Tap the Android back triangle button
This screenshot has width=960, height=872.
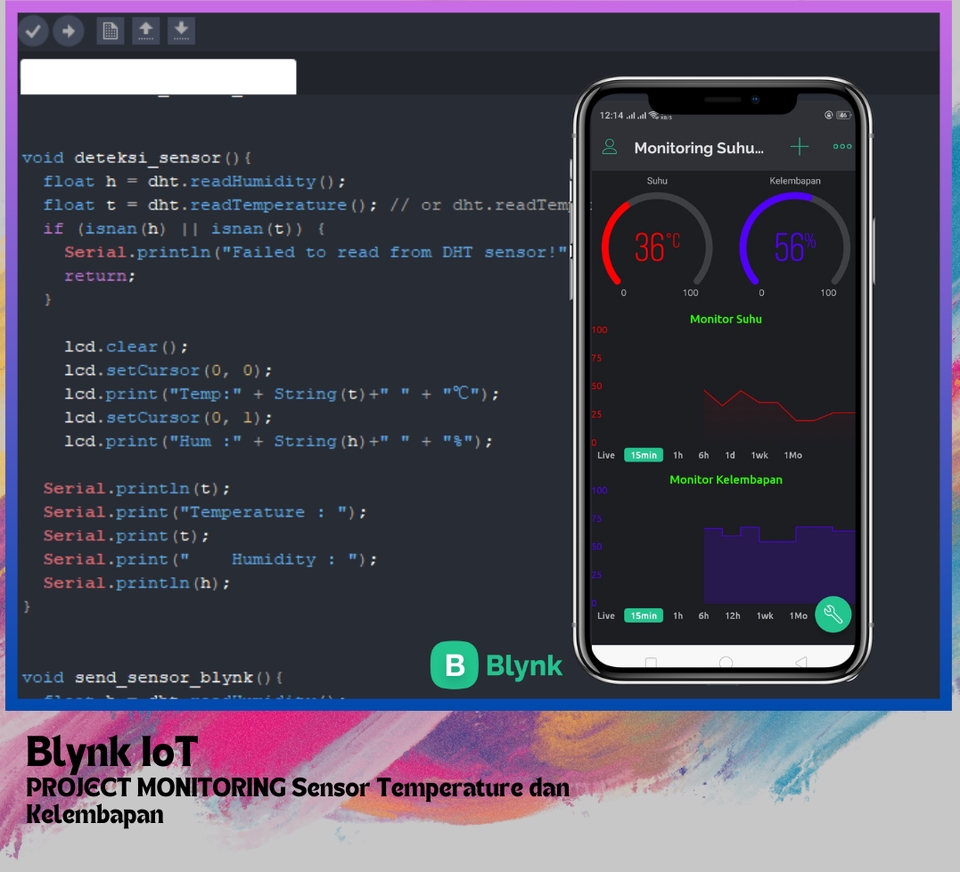(801, 662)
